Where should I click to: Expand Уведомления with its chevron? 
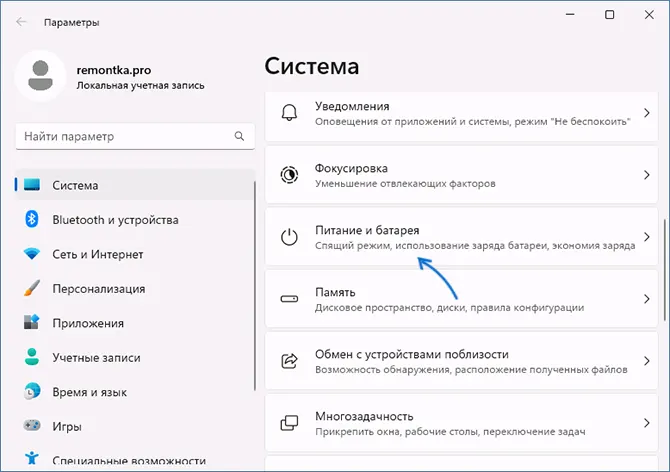646,113
